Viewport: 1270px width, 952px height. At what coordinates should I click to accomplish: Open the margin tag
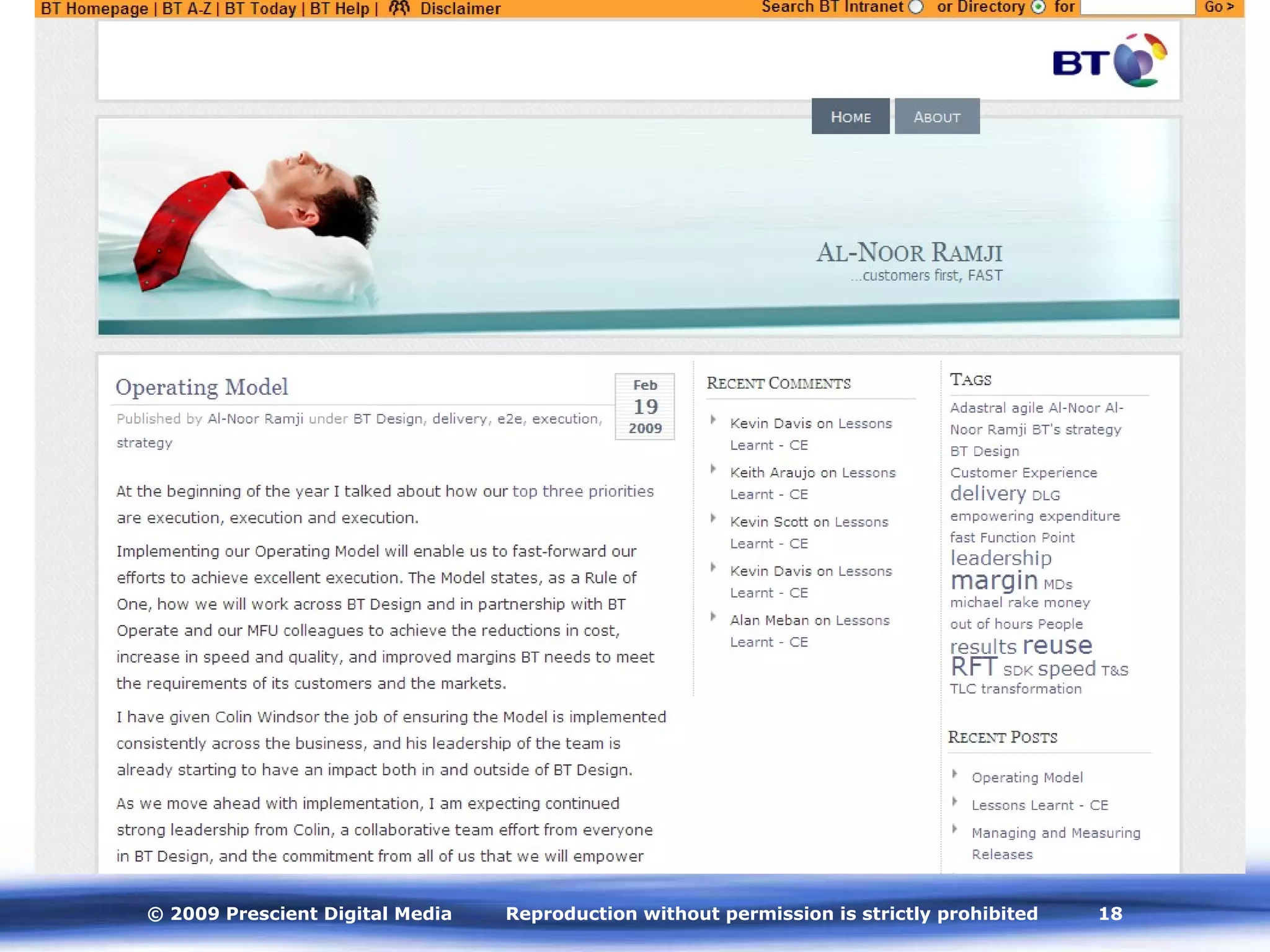(994, 581)
